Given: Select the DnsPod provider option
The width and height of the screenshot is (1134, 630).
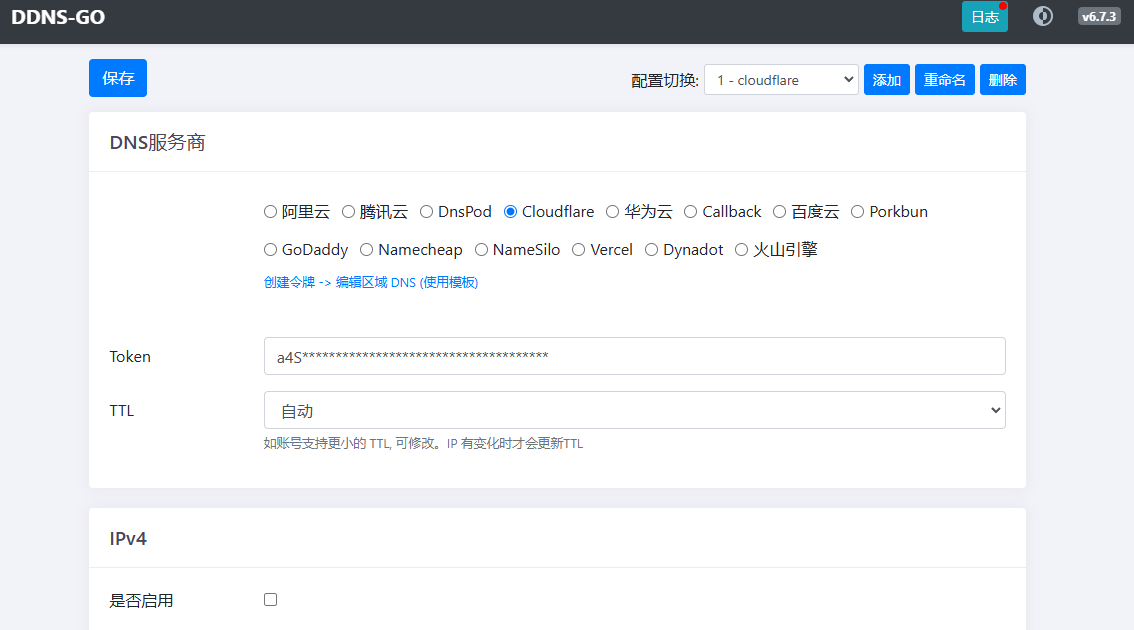Looking at the screenshot, I should [x=427, y=212].
